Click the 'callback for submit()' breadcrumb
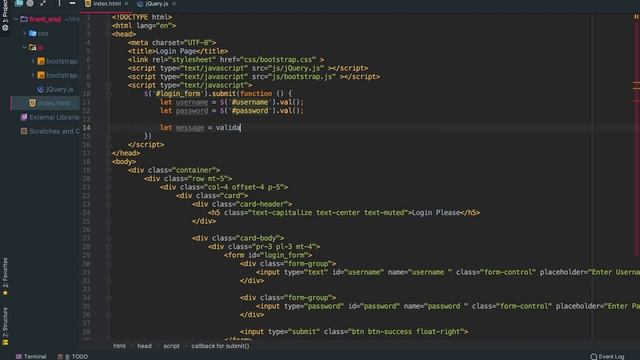 220,346
